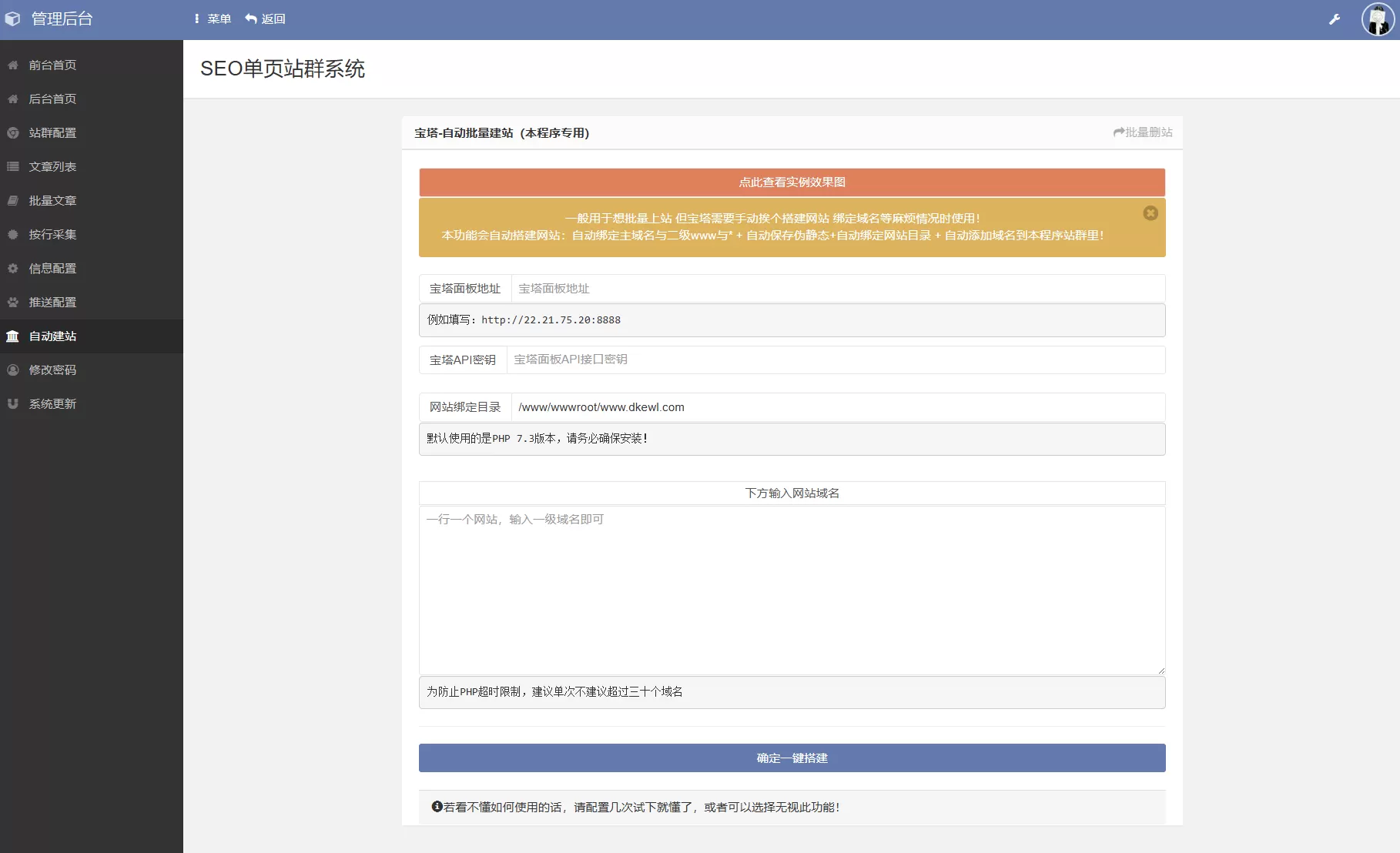Click the 管理后台 cube logo
The height and width of the screenshot is (853, 1400).
point(12,18)
